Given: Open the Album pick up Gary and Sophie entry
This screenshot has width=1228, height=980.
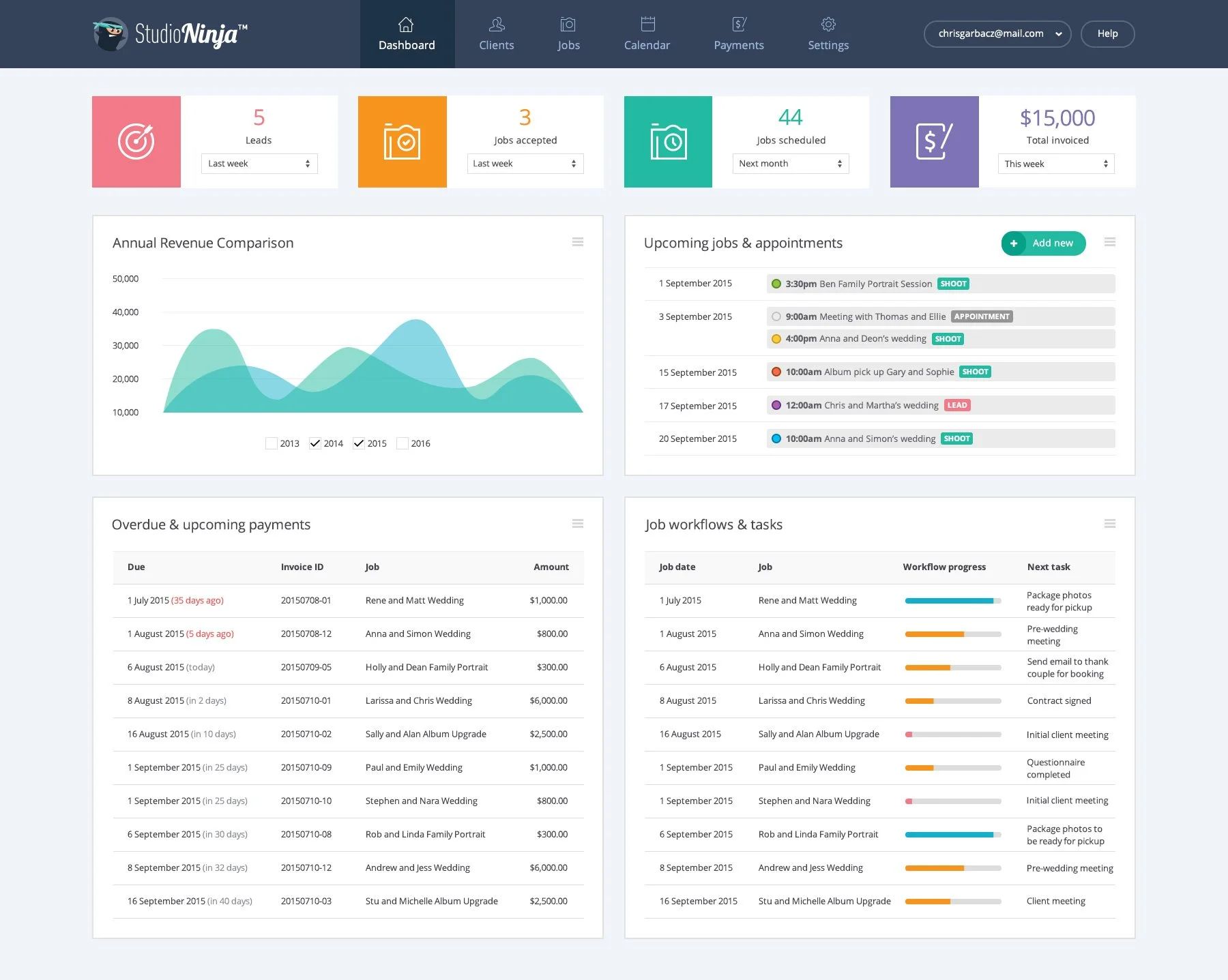Looking at the screenshot, I should coord(941,372).
